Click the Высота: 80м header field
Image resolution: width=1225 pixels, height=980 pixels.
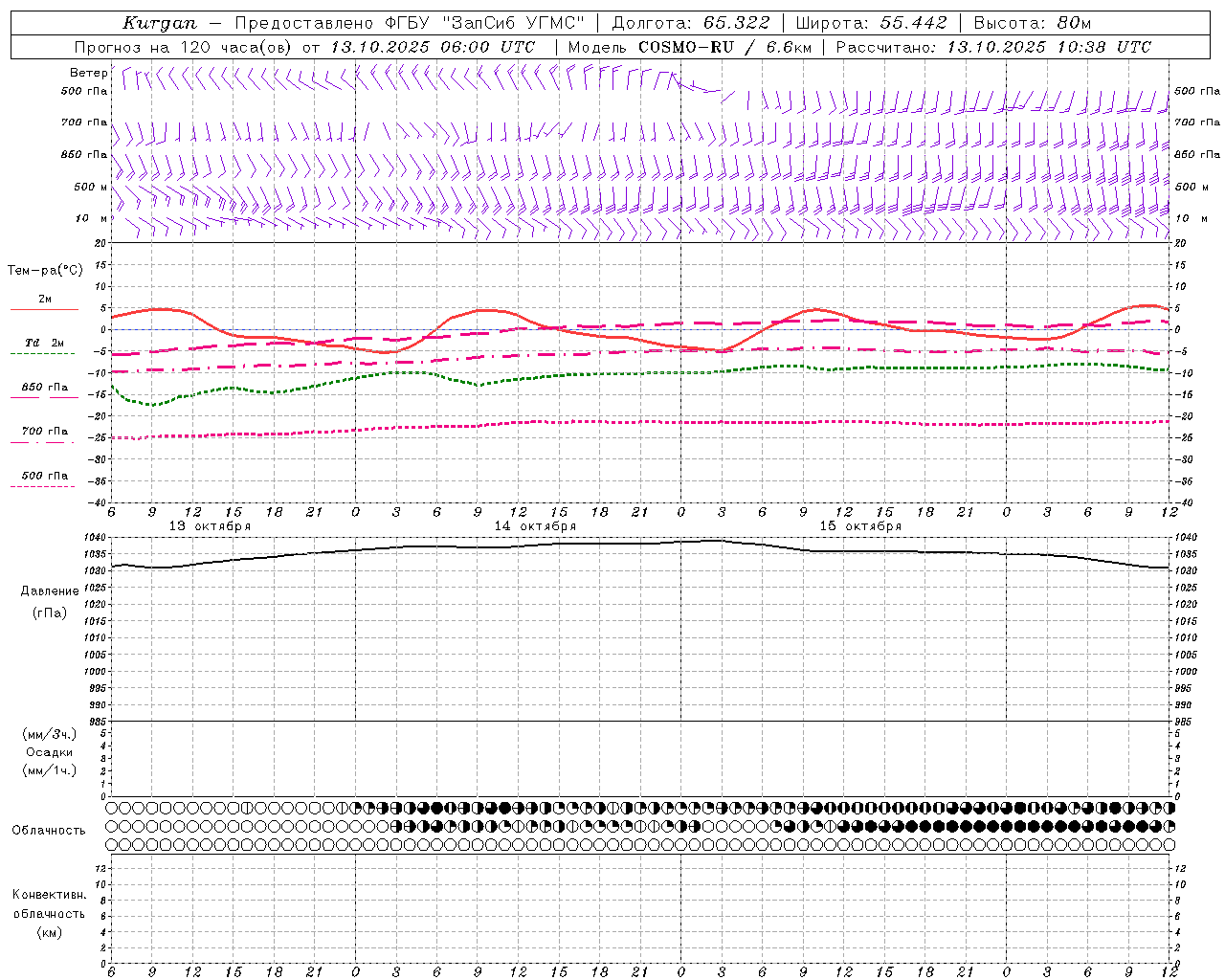tap(1032, 23)
